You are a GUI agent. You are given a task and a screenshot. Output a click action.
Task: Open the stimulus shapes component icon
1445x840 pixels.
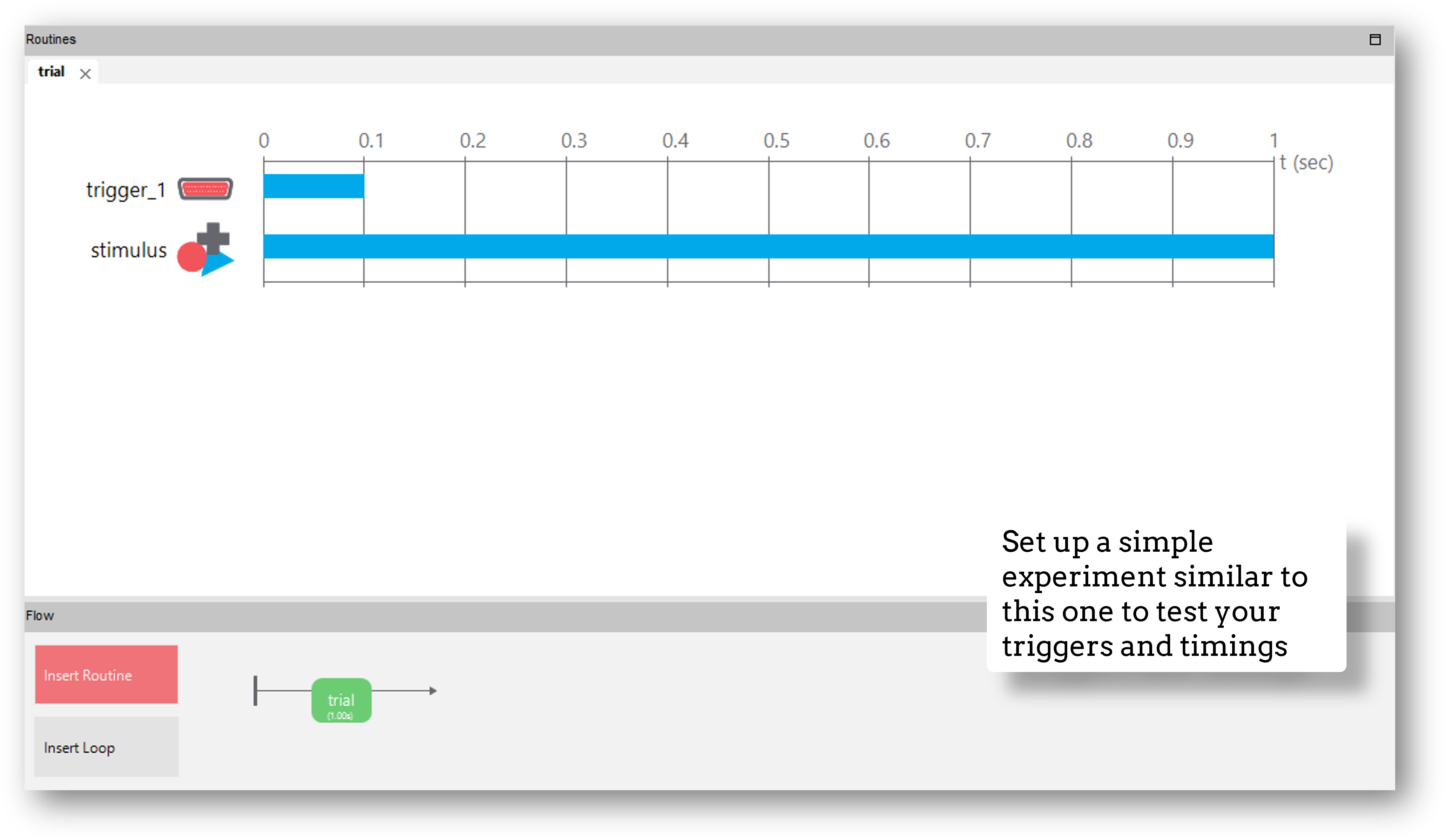[205, 249]
